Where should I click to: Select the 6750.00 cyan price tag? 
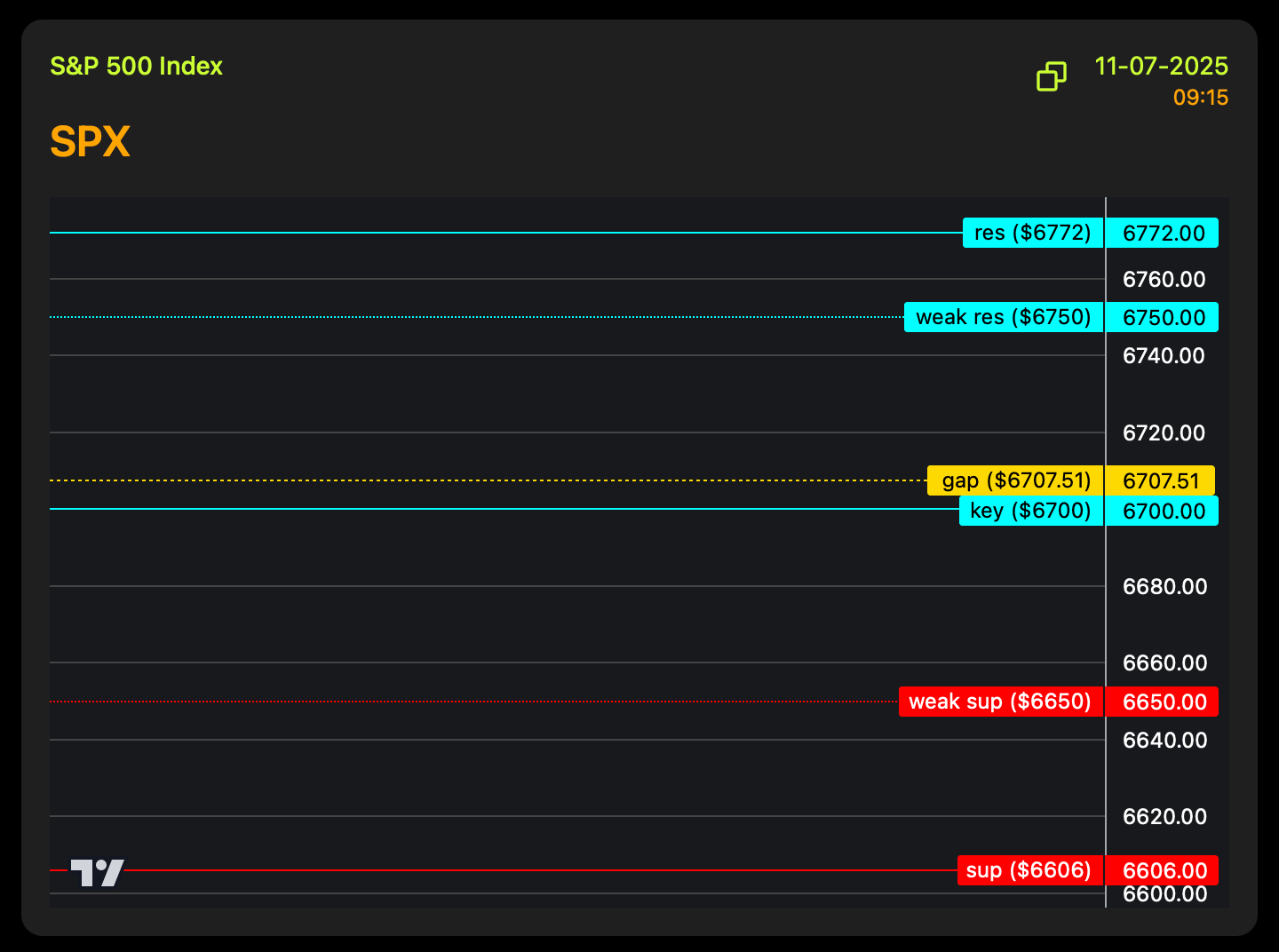click(1163, 317)
